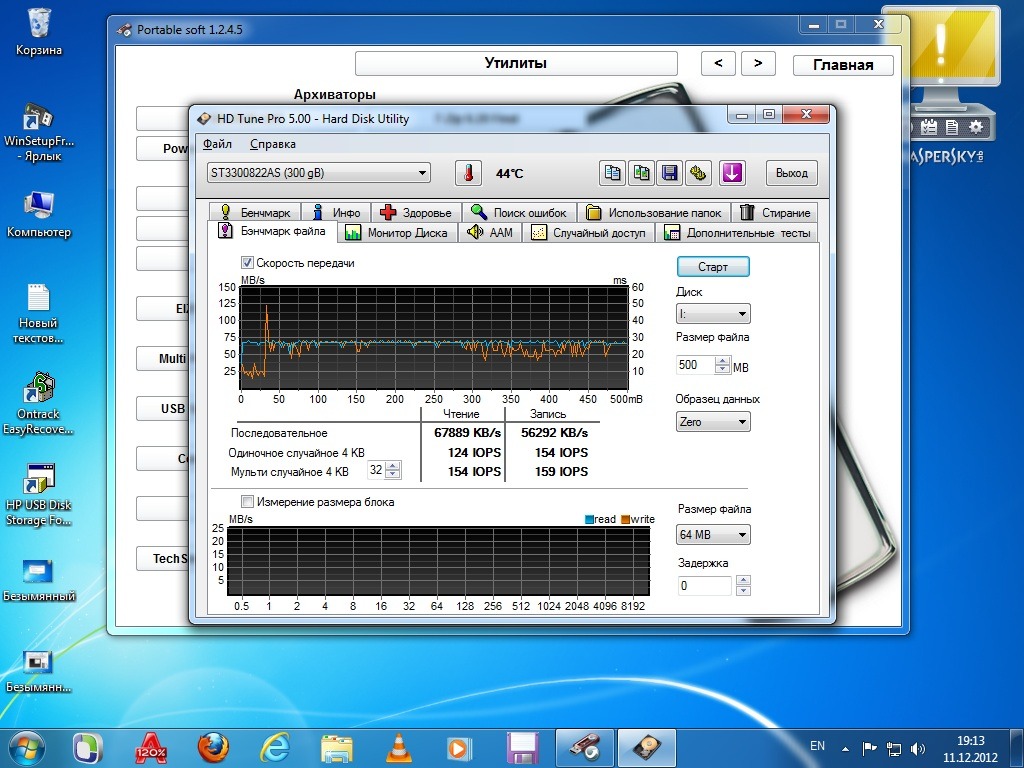Click the copy screenshot to clipboard icon
Screen dimensions: 1024x768
(x=641, y=173)
